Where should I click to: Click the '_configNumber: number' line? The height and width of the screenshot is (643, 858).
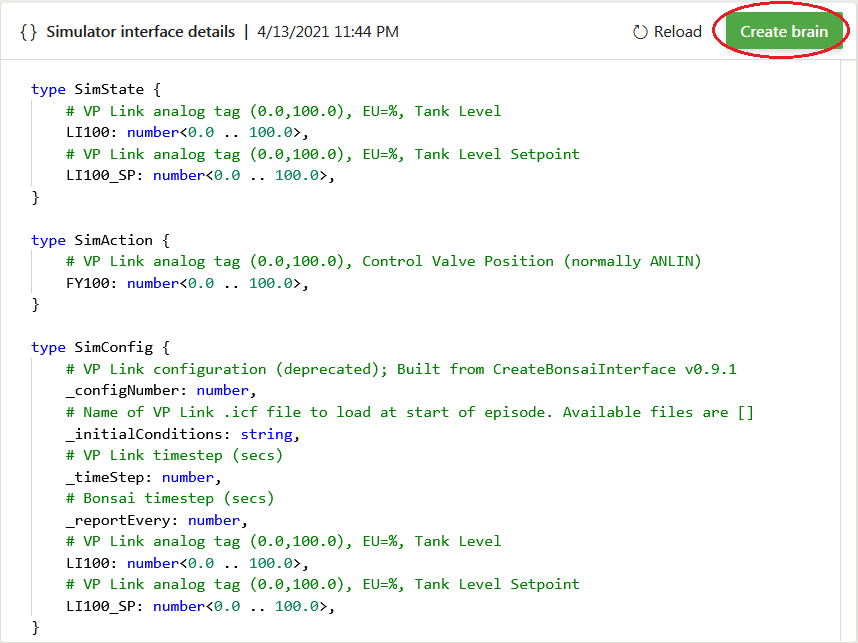161,390
